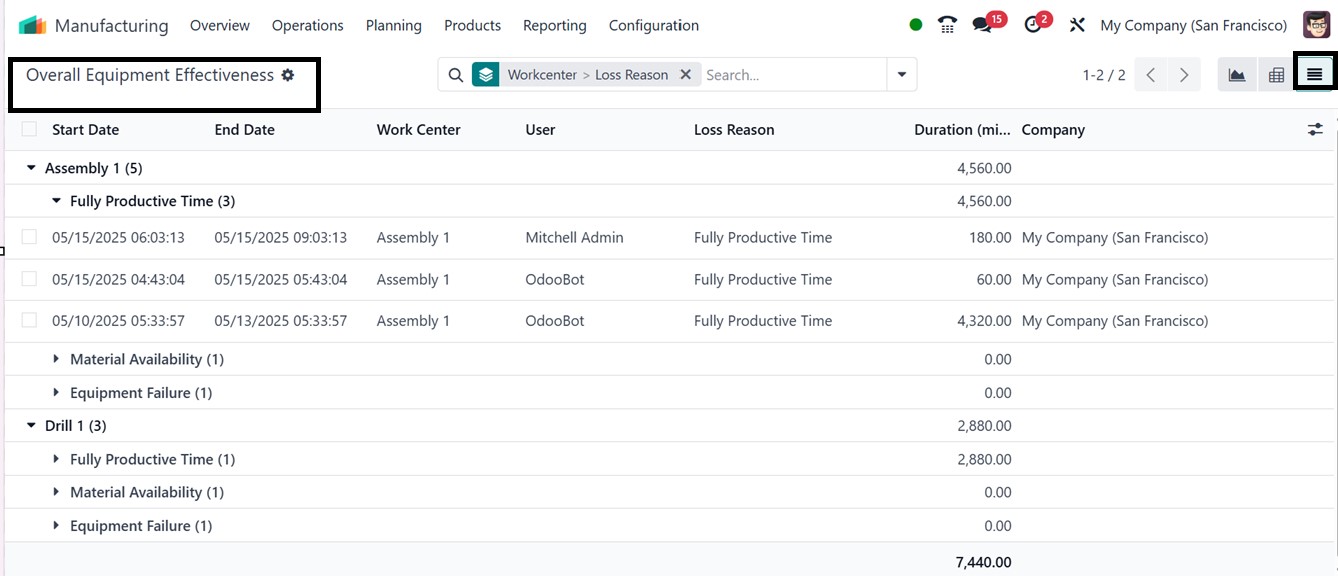Open the activities clock icon
Image resolution: width=1338 pixels, height=576 pixels.
click(1034, 25)
